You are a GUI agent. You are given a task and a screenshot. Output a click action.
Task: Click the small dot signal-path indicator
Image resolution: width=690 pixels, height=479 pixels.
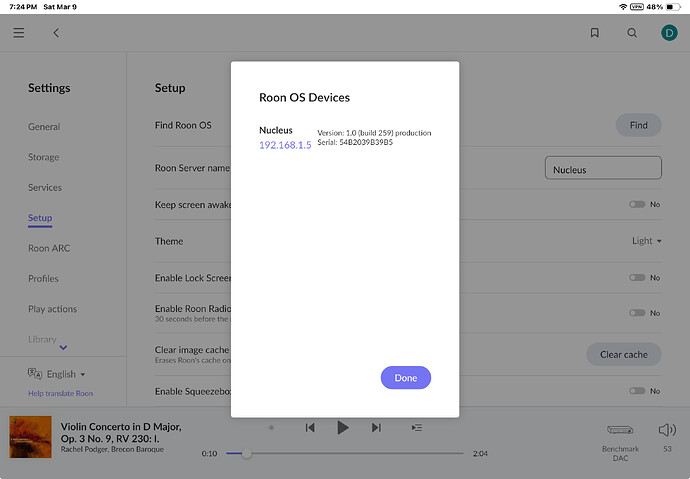click(x=272, y=428)
